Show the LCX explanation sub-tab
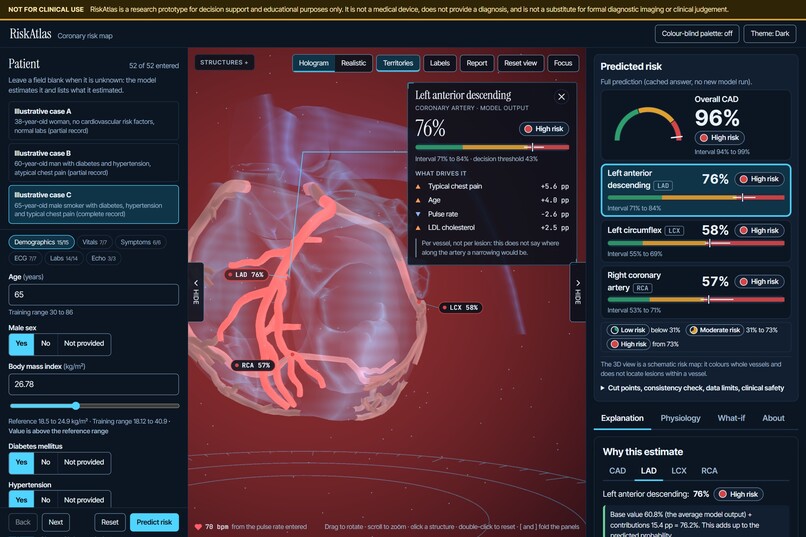Viewport: 806px width, 537px height. [679, 471]
